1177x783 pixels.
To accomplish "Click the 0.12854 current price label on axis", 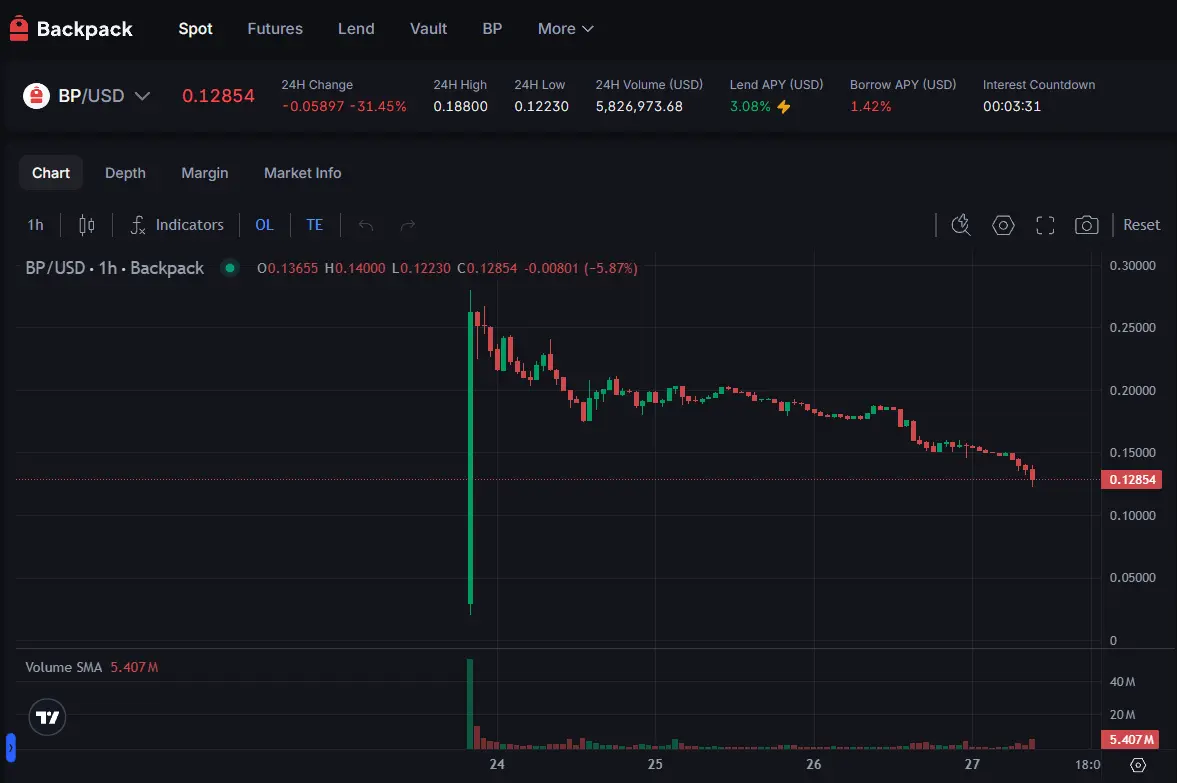I will (x=1131, y=480).
